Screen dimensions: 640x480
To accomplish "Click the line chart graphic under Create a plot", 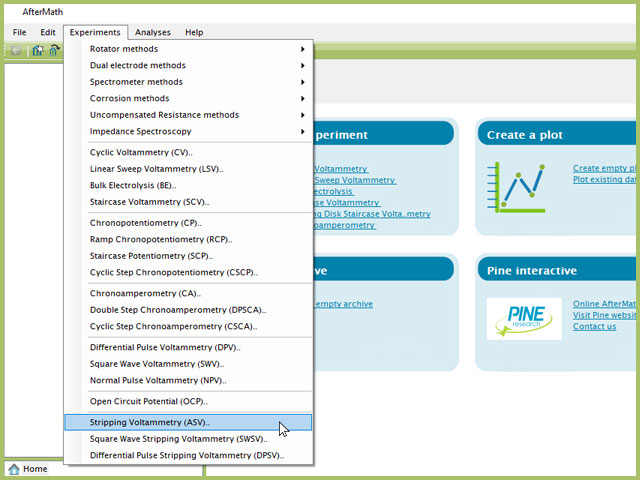I will (x=516, y=188).
